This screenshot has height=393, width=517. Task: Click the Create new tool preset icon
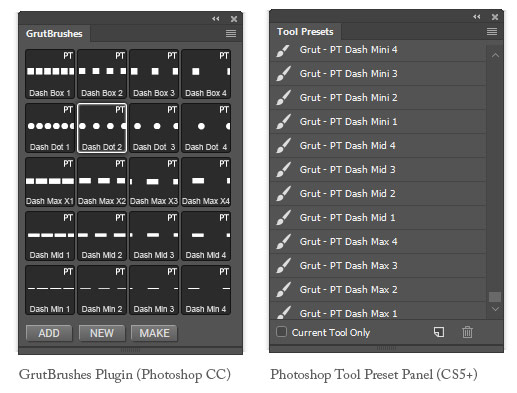(x=439, y=332)
